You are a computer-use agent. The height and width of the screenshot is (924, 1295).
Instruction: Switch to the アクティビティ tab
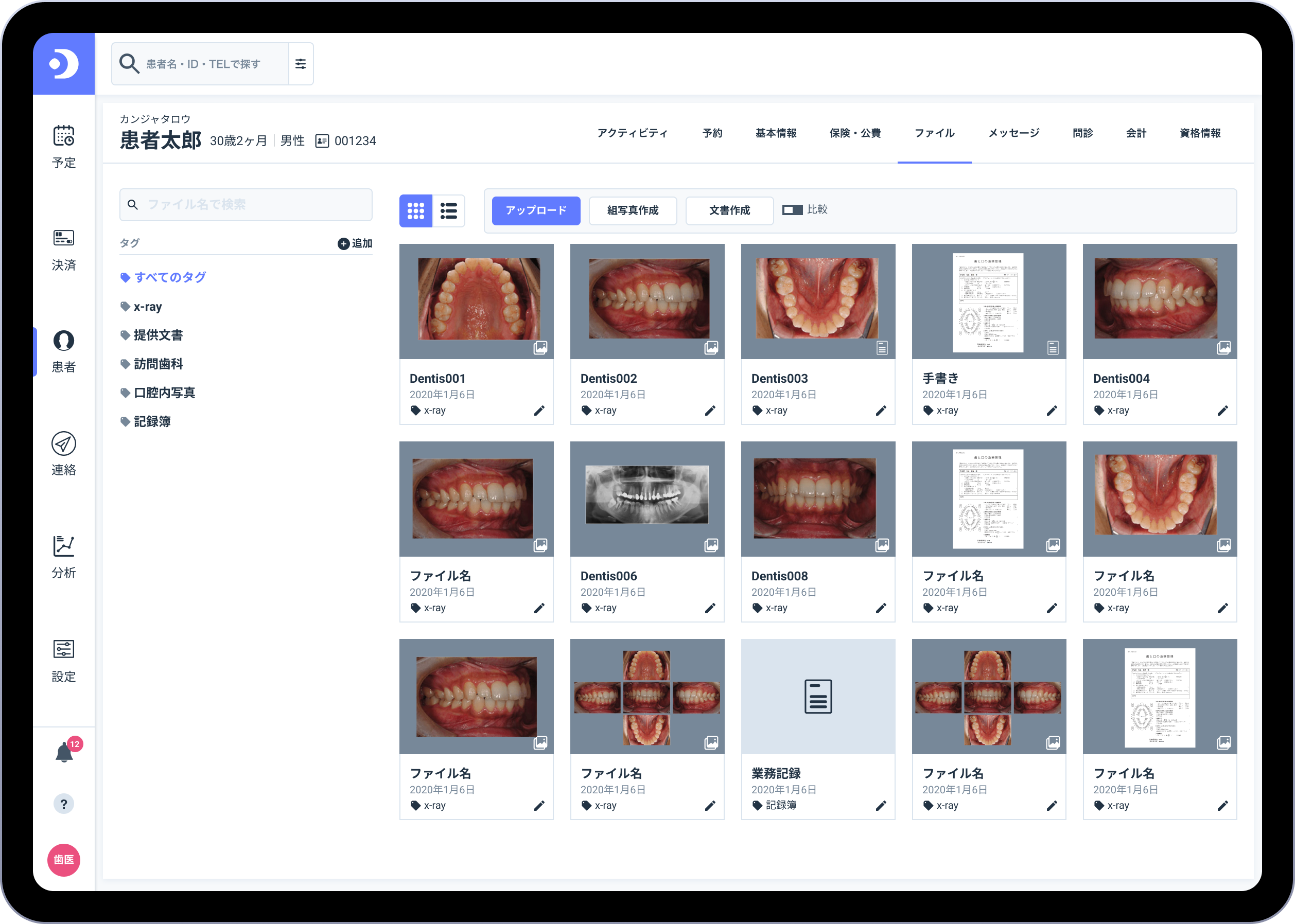(x=632, y=133)
